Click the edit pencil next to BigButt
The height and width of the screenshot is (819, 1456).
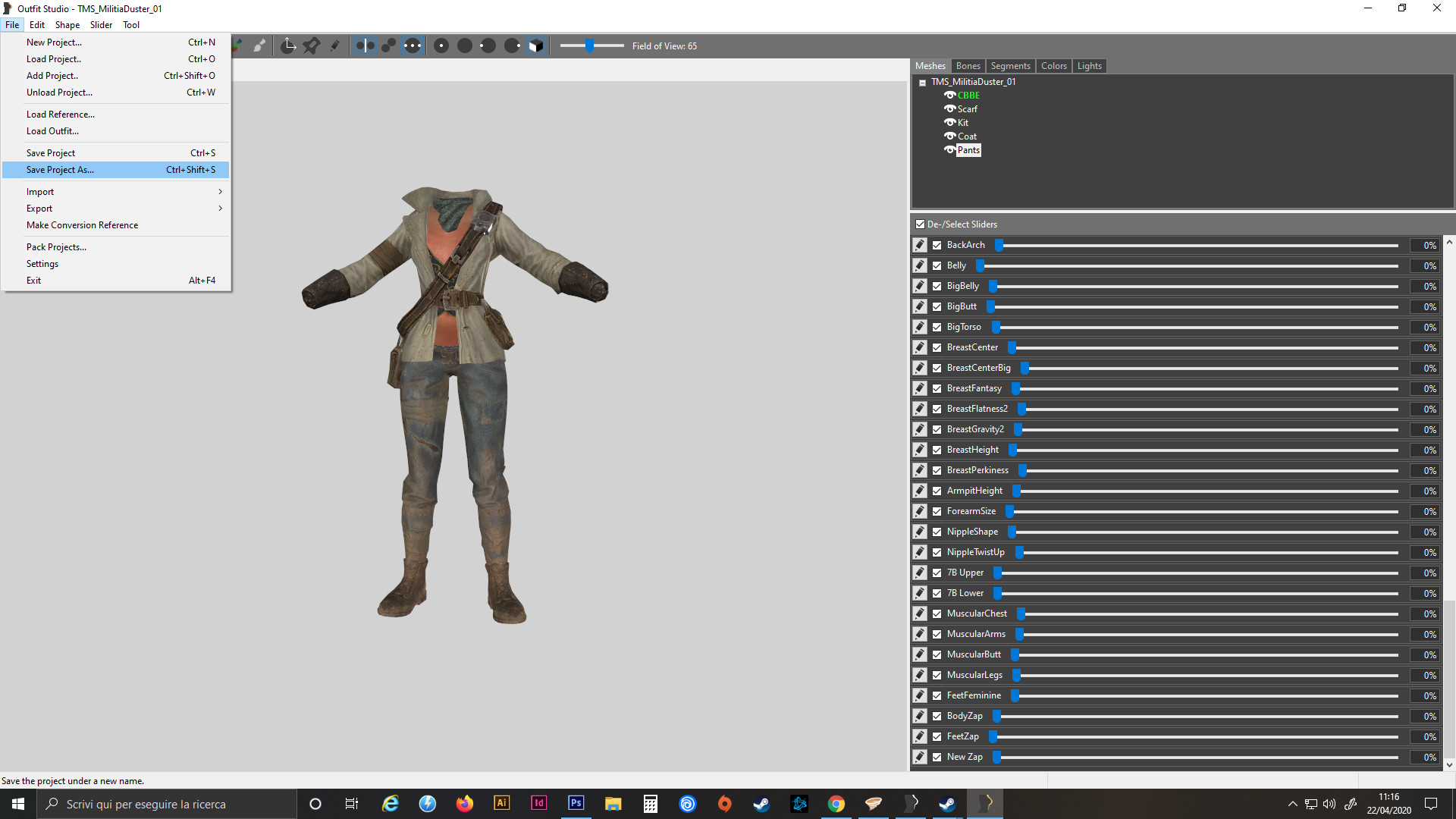pos(920,306)
